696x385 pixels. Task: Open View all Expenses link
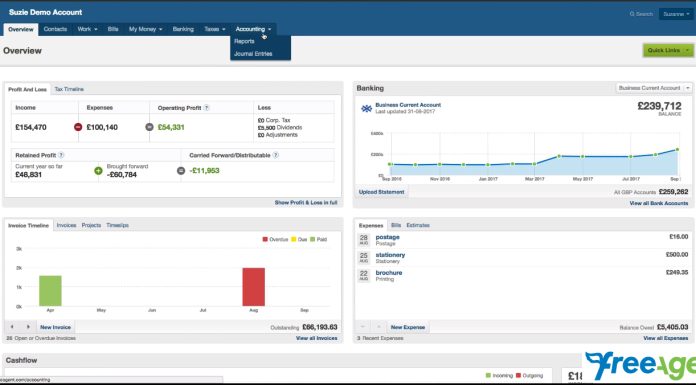665,338
